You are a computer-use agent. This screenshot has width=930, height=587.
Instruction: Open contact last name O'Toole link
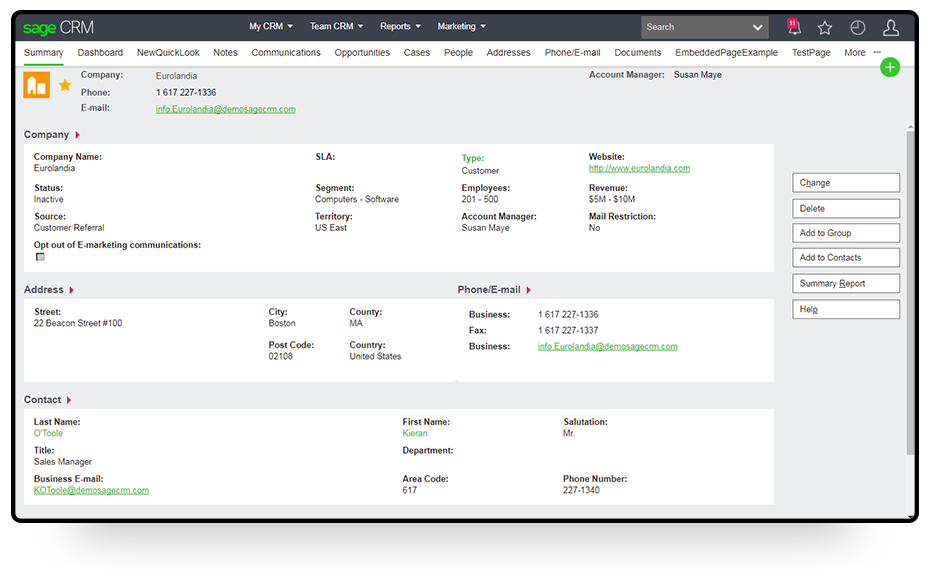point(48,433)
